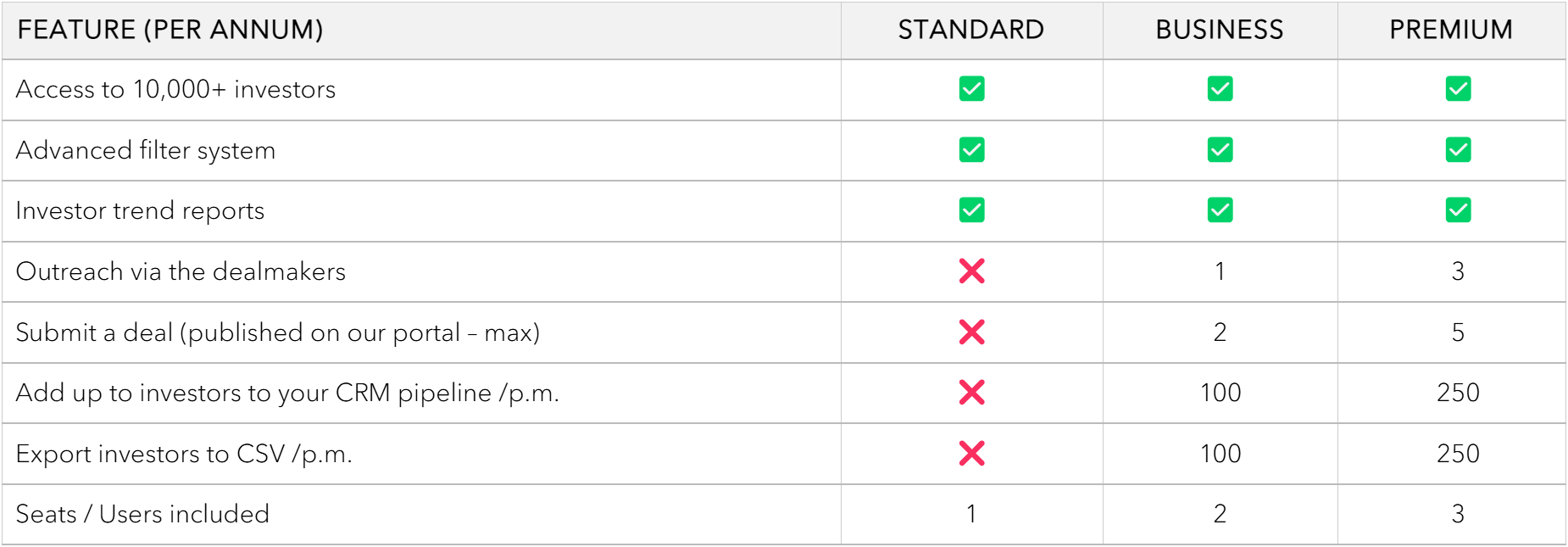Click the STANDARD column header
The image size is (1568, 547).
971,30
